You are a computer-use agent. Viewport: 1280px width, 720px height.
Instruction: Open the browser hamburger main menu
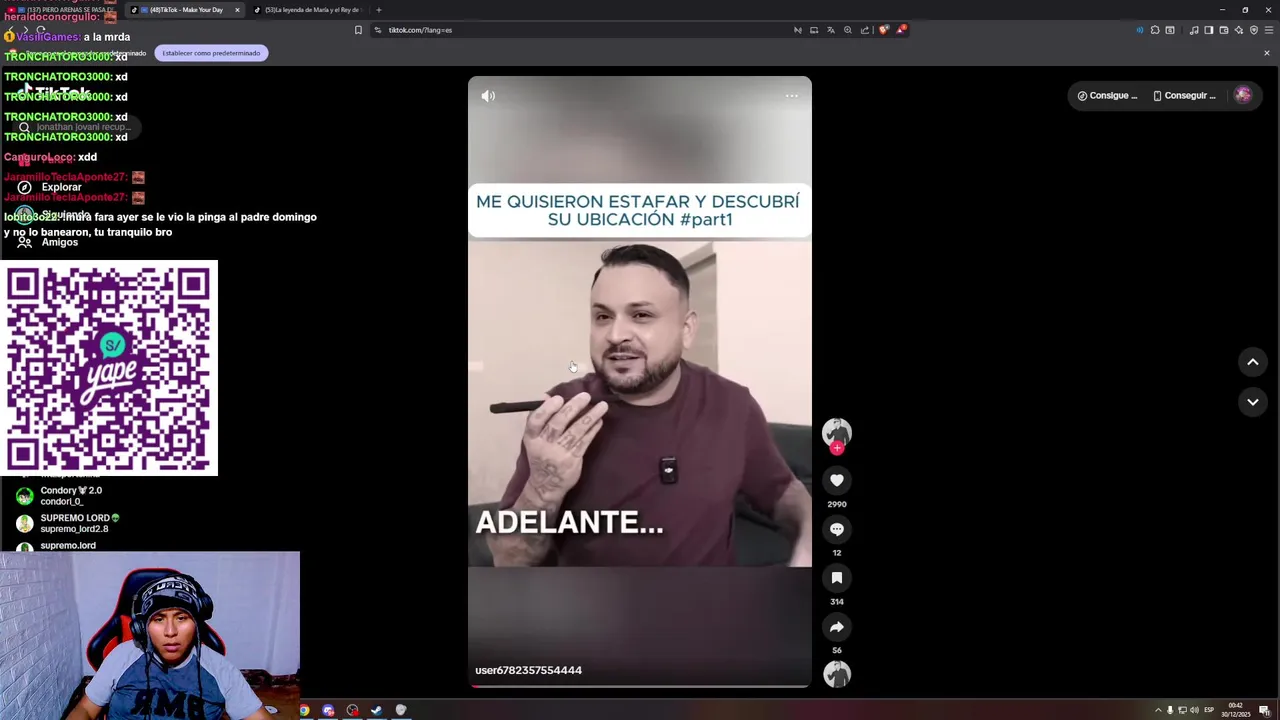pos(1269,30)
